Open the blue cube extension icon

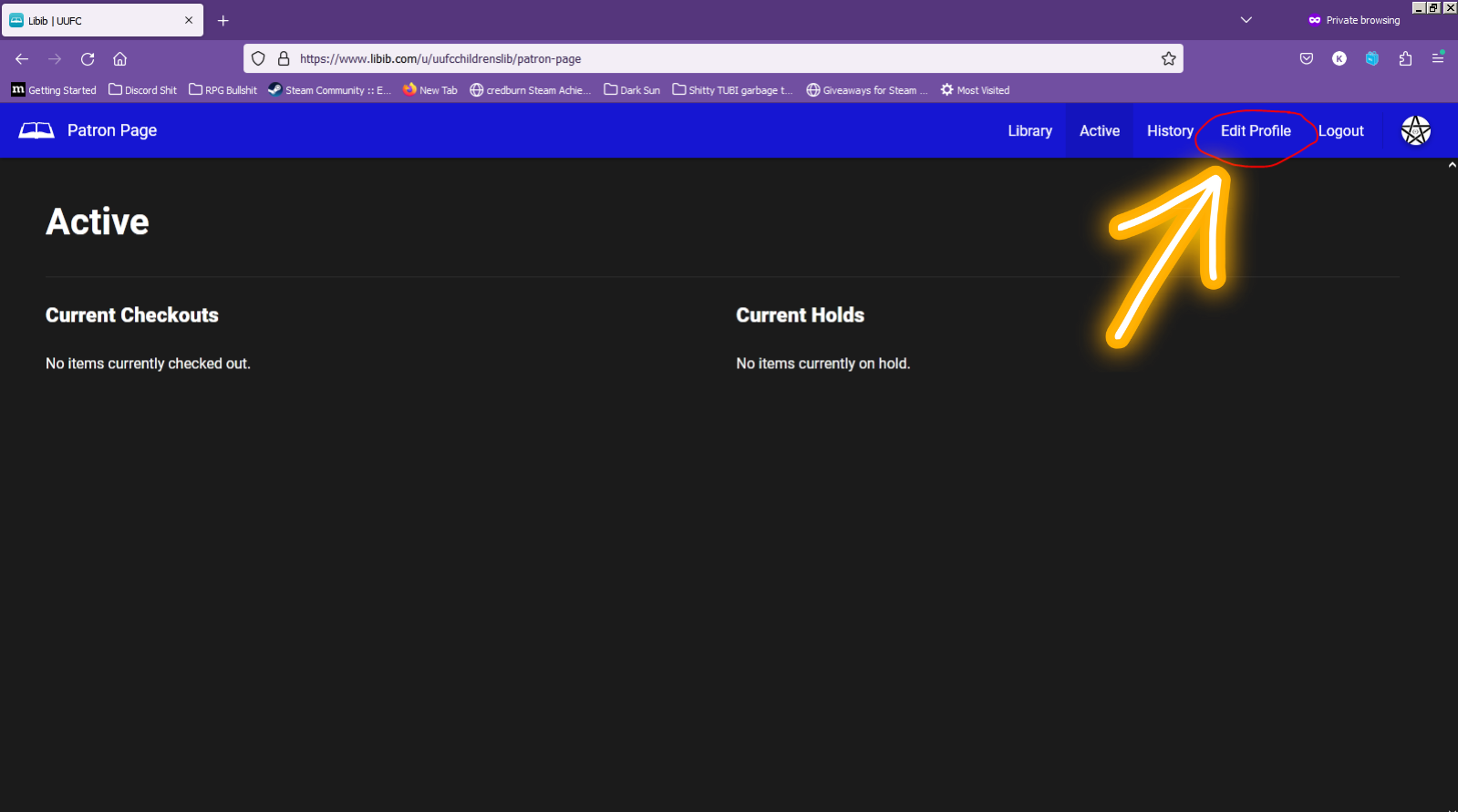coord(1372,58)
